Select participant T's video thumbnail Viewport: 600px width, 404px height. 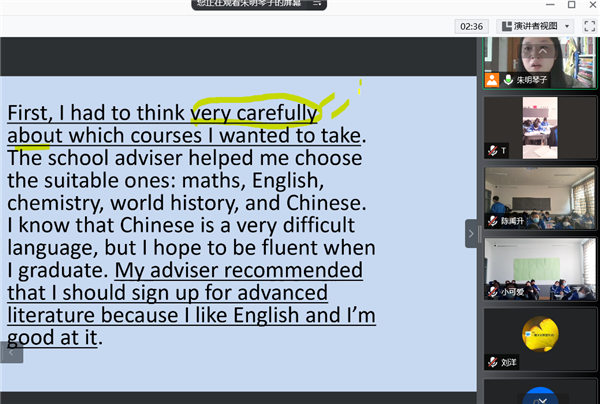540,128
